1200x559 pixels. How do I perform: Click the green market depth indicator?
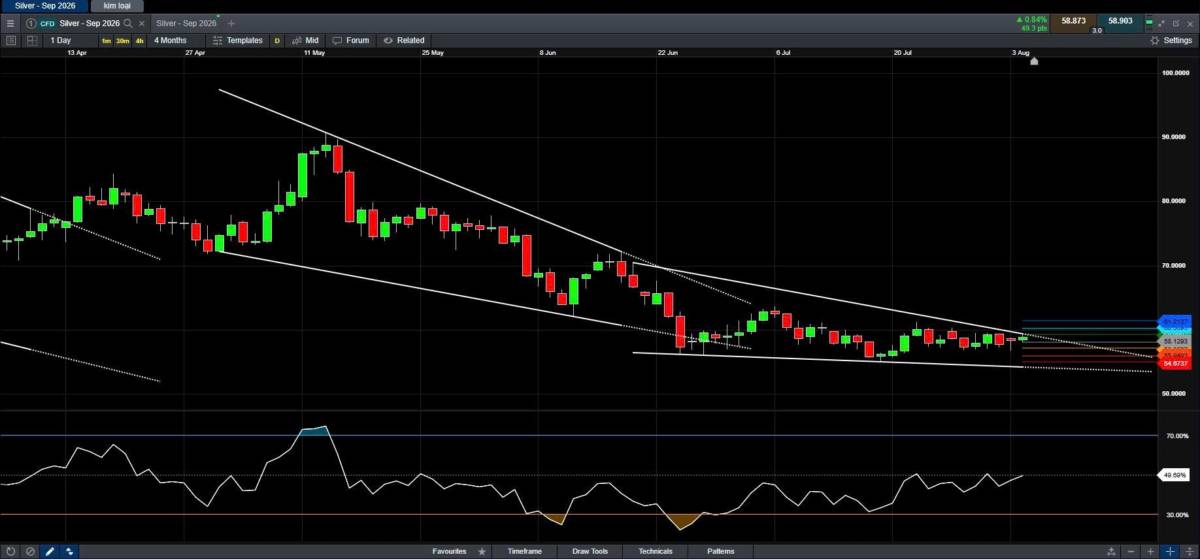1149,21
